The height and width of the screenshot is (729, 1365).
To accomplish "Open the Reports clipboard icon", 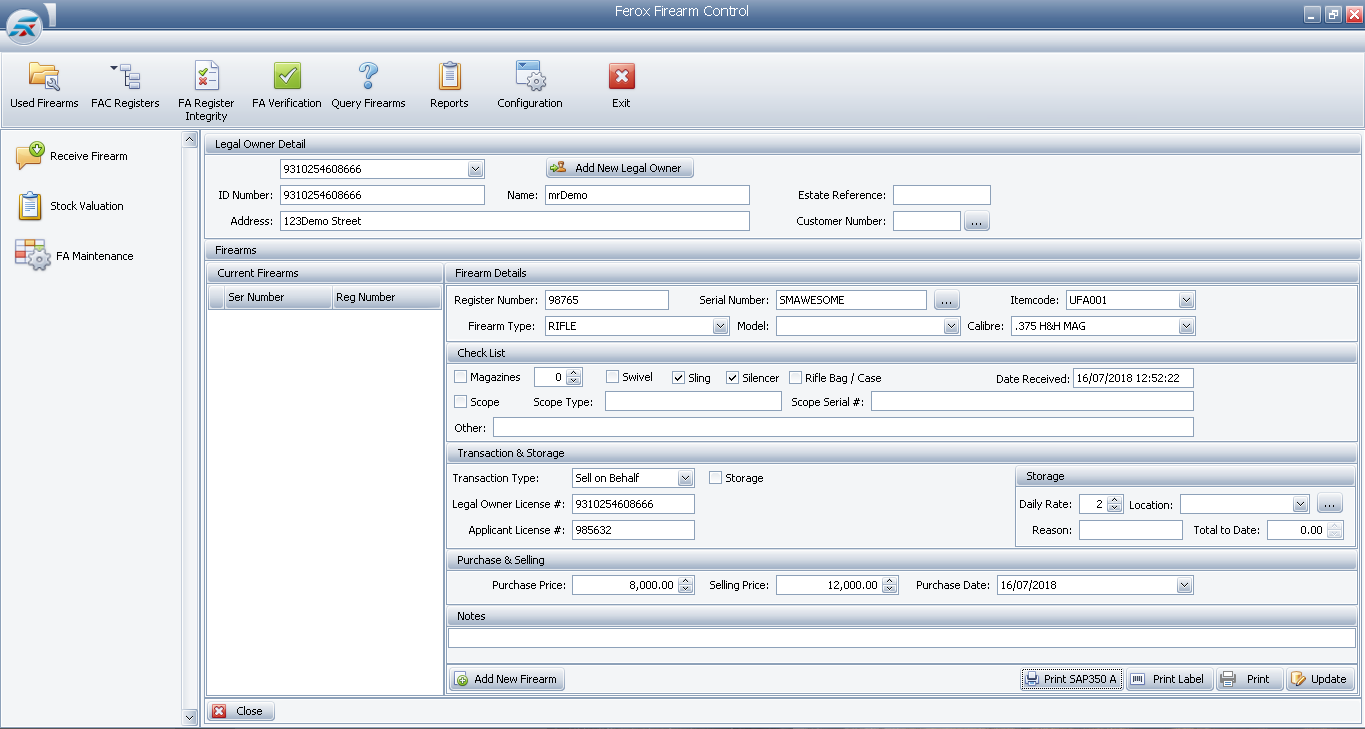I will (x=449, y=86).
